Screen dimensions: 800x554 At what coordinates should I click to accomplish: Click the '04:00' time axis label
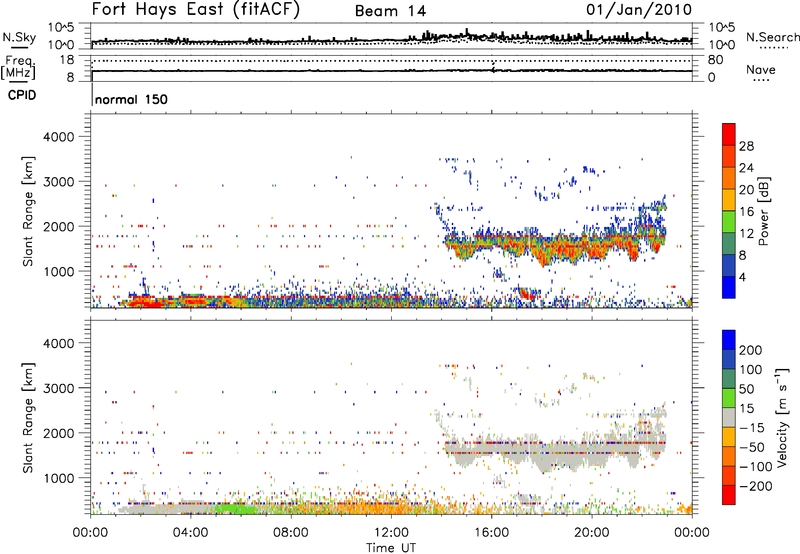click(190, 532)
